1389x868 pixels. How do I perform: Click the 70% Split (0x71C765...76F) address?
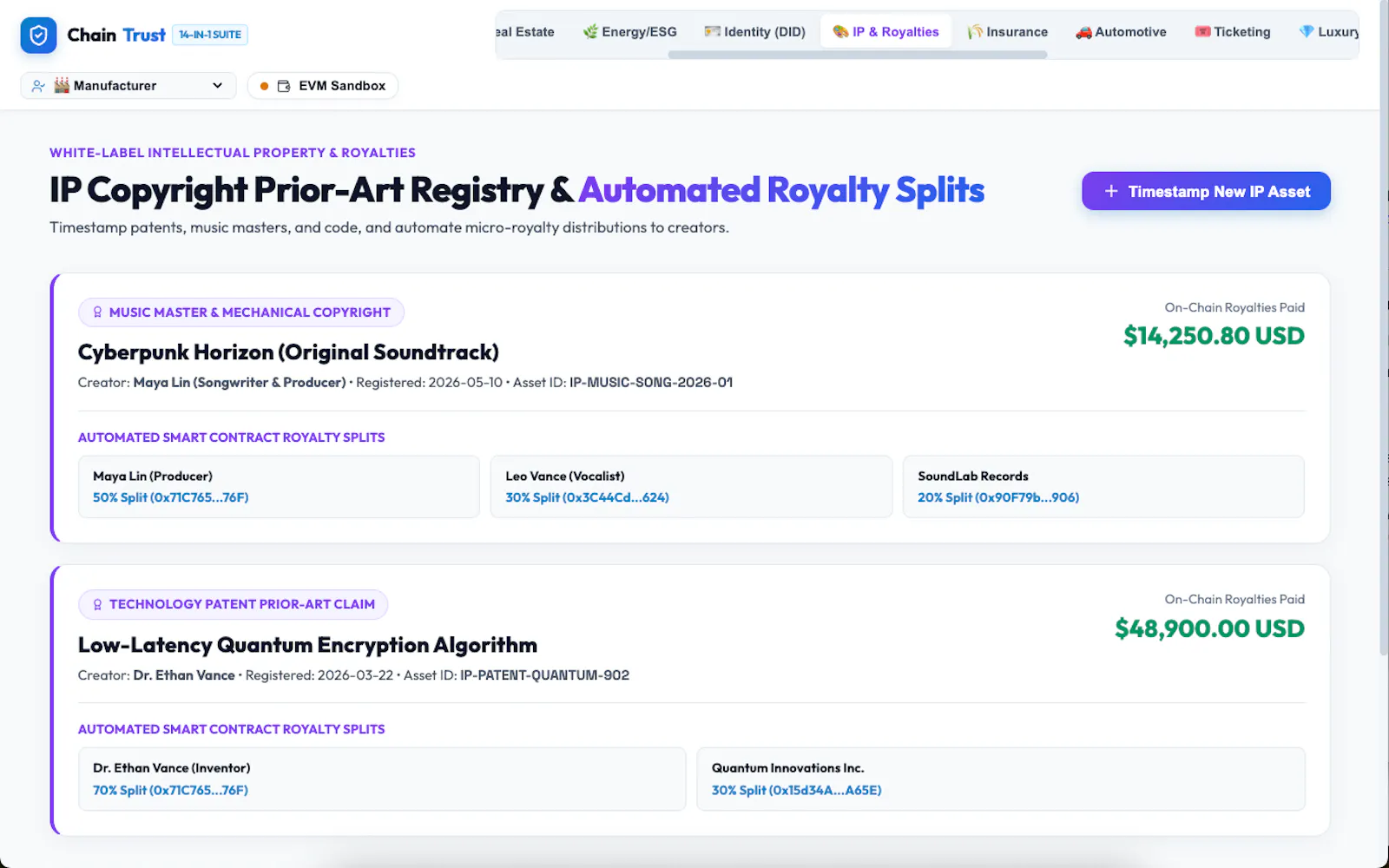pyautogui.click(x=171, y=790)
